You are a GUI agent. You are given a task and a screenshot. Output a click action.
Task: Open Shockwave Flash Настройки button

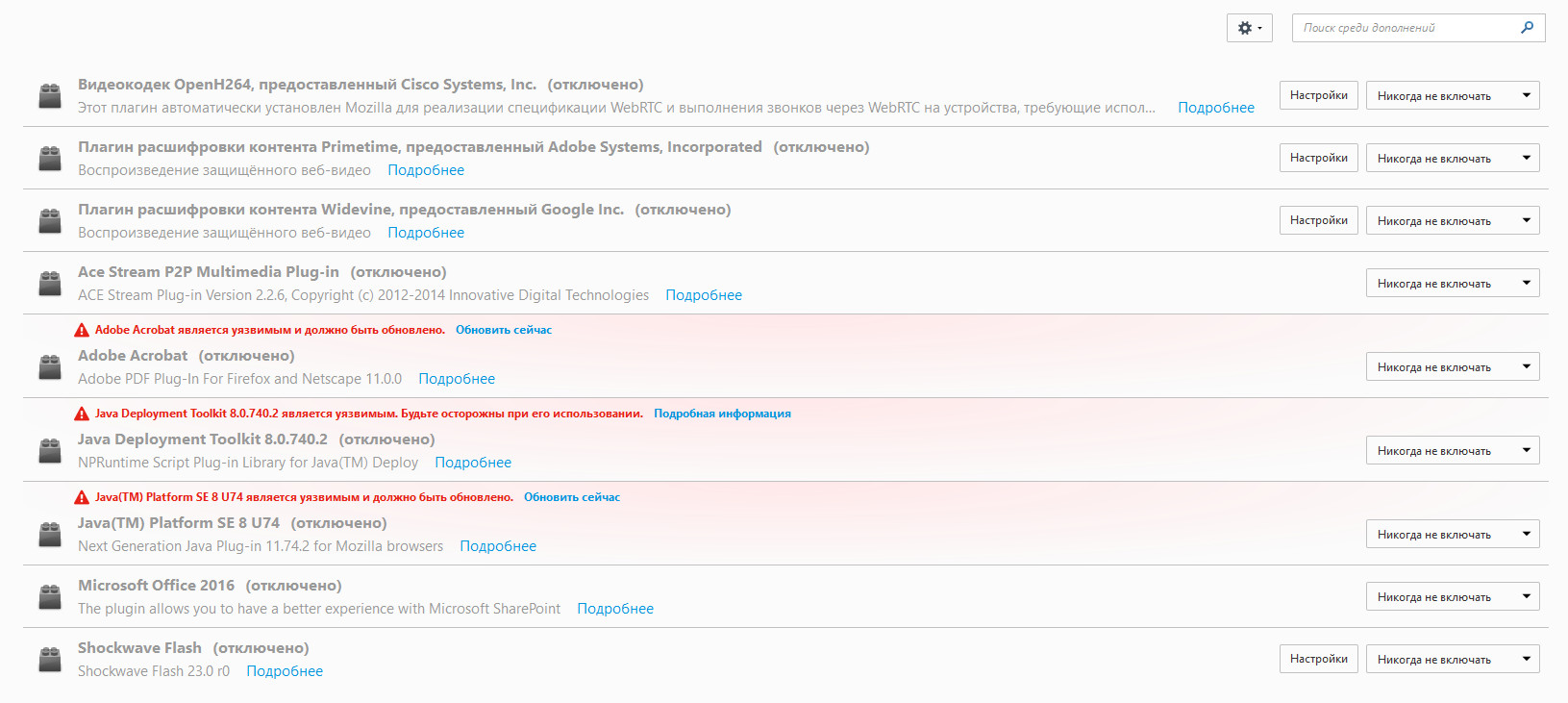click(1318, 659)
